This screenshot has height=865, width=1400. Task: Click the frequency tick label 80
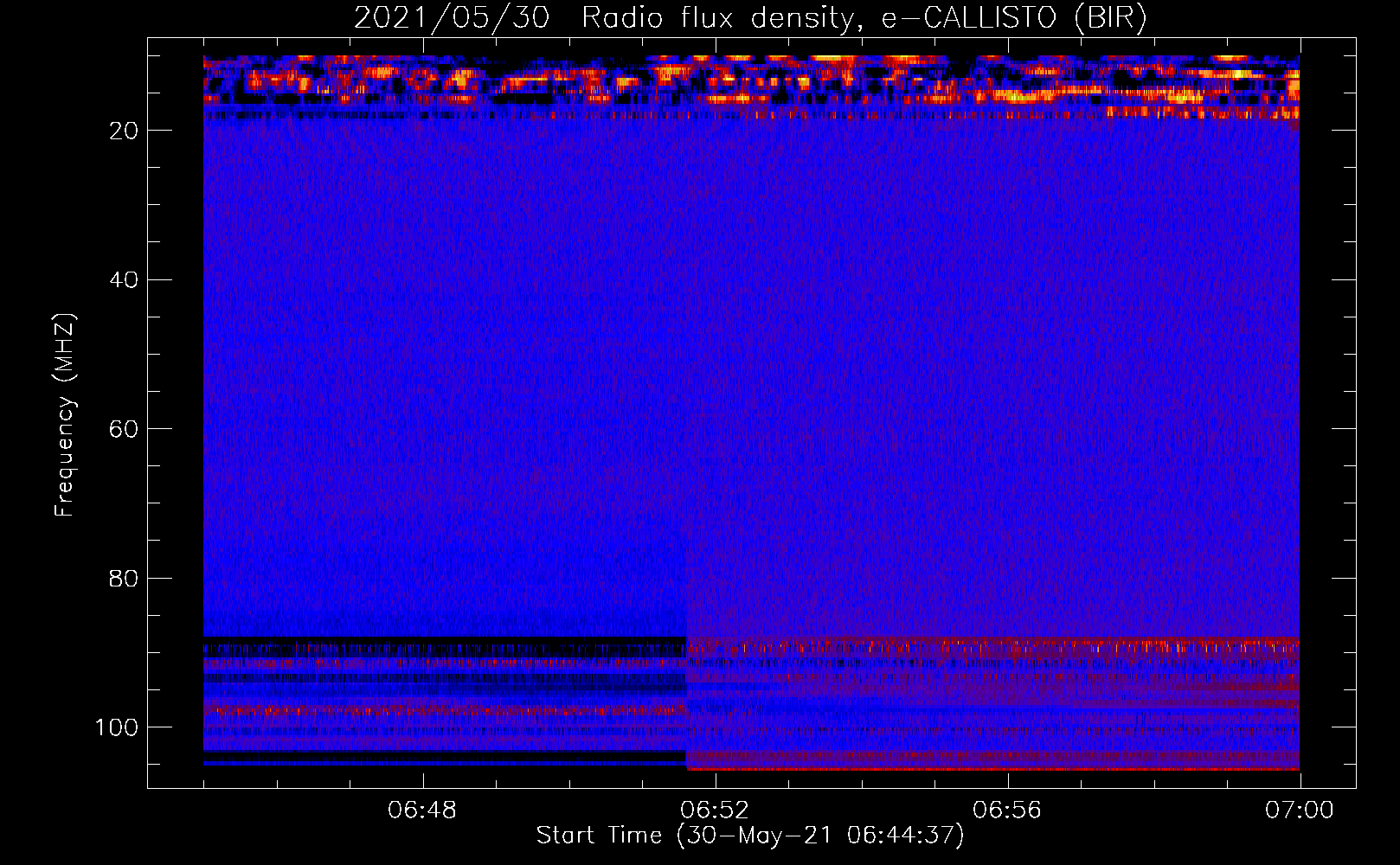[x=125, y=578]
